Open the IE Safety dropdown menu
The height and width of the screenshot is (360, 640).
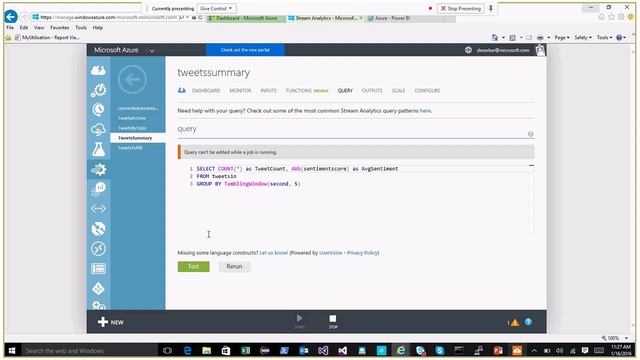click(583, 38)
